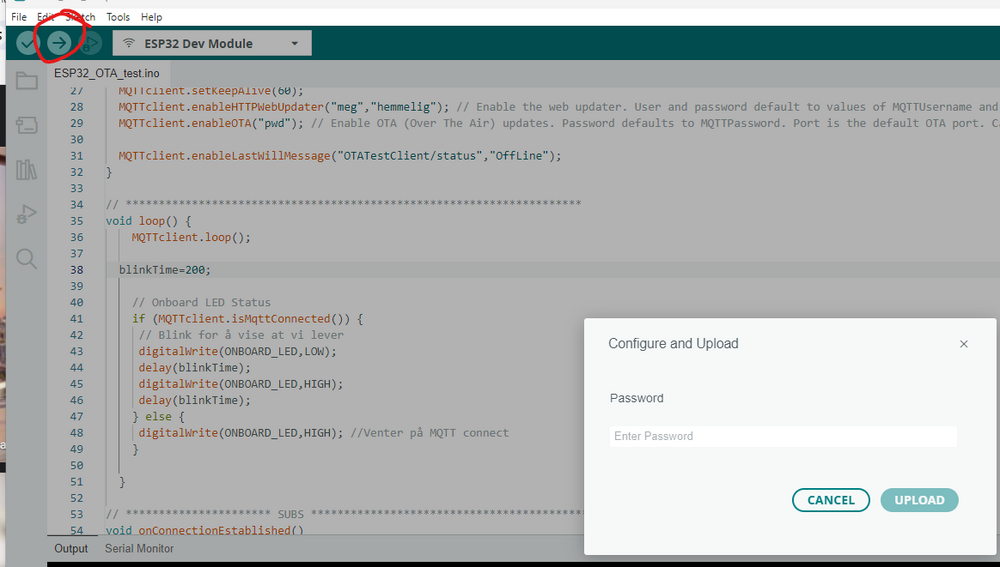The height and width of the screenshot is (567, 1000).
Task: Open the Help menu
Action: pos(151,17)
